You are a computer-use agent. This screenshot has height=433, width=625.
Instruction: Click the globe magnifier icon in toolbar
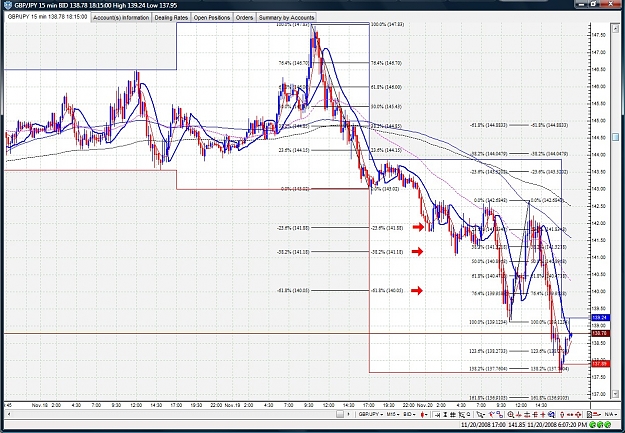(x=551, y=414)
